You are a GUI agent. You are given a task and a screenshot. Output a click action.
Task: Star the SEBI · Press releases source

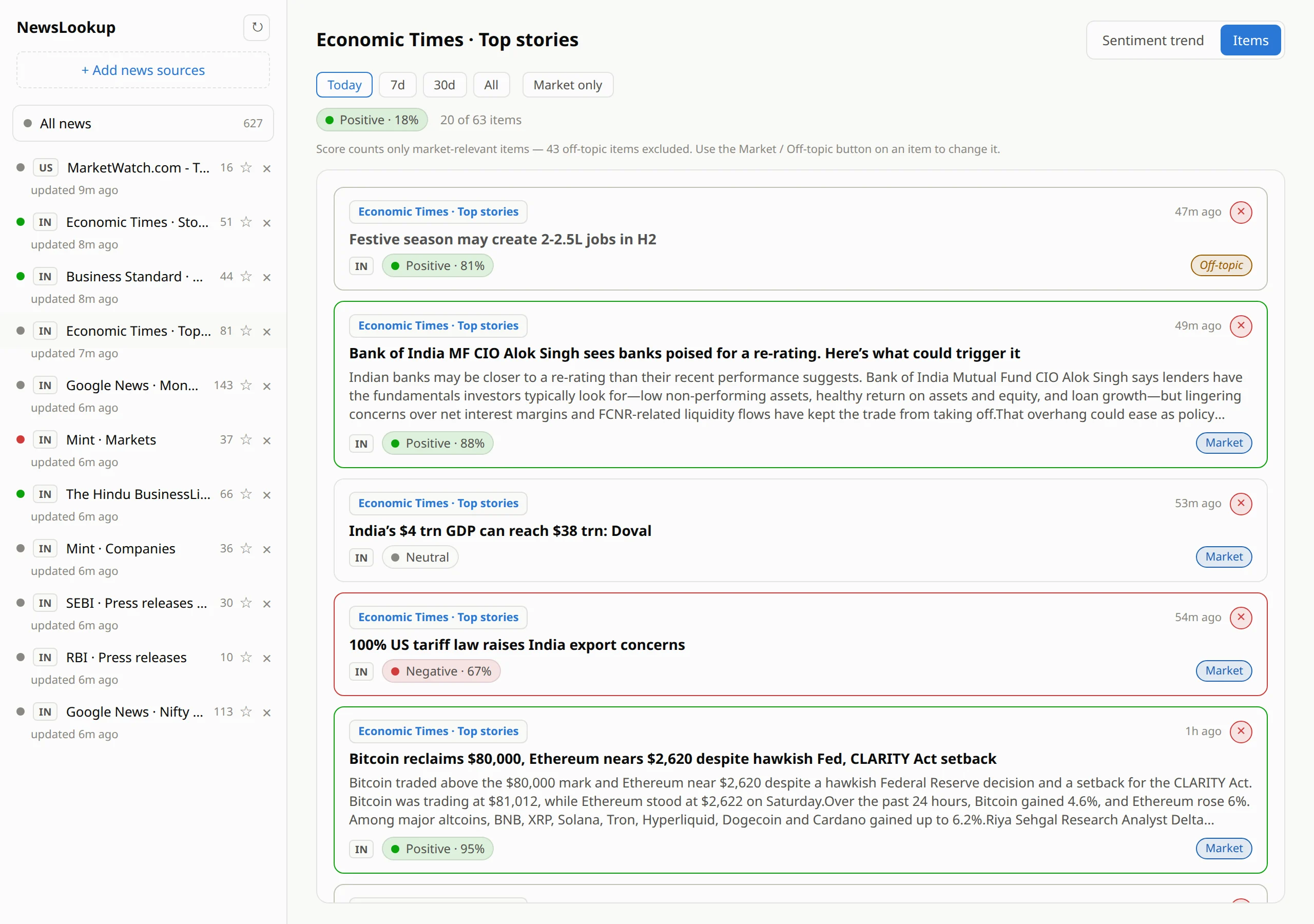coord(246,602)
